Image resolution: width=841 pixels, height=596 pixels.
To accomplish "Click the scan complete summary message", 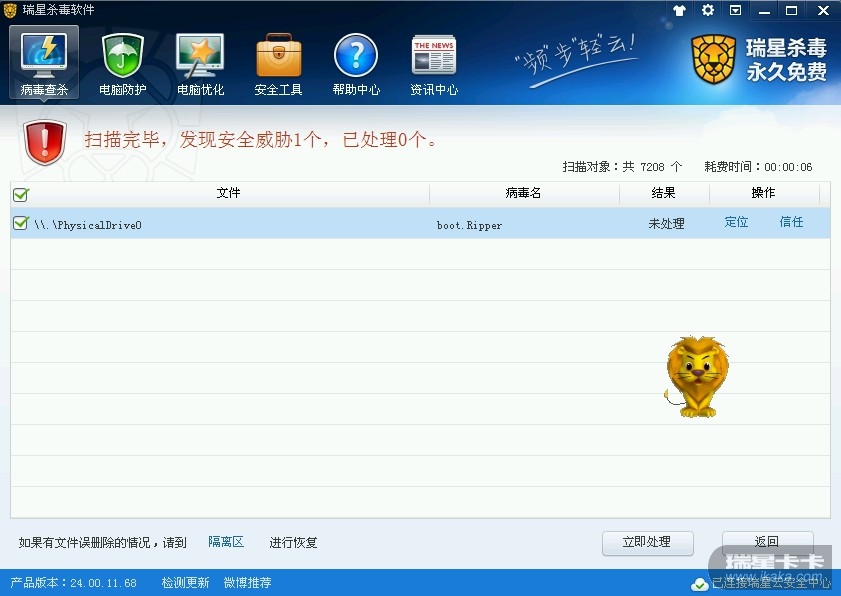I will (x=261, y=140).
